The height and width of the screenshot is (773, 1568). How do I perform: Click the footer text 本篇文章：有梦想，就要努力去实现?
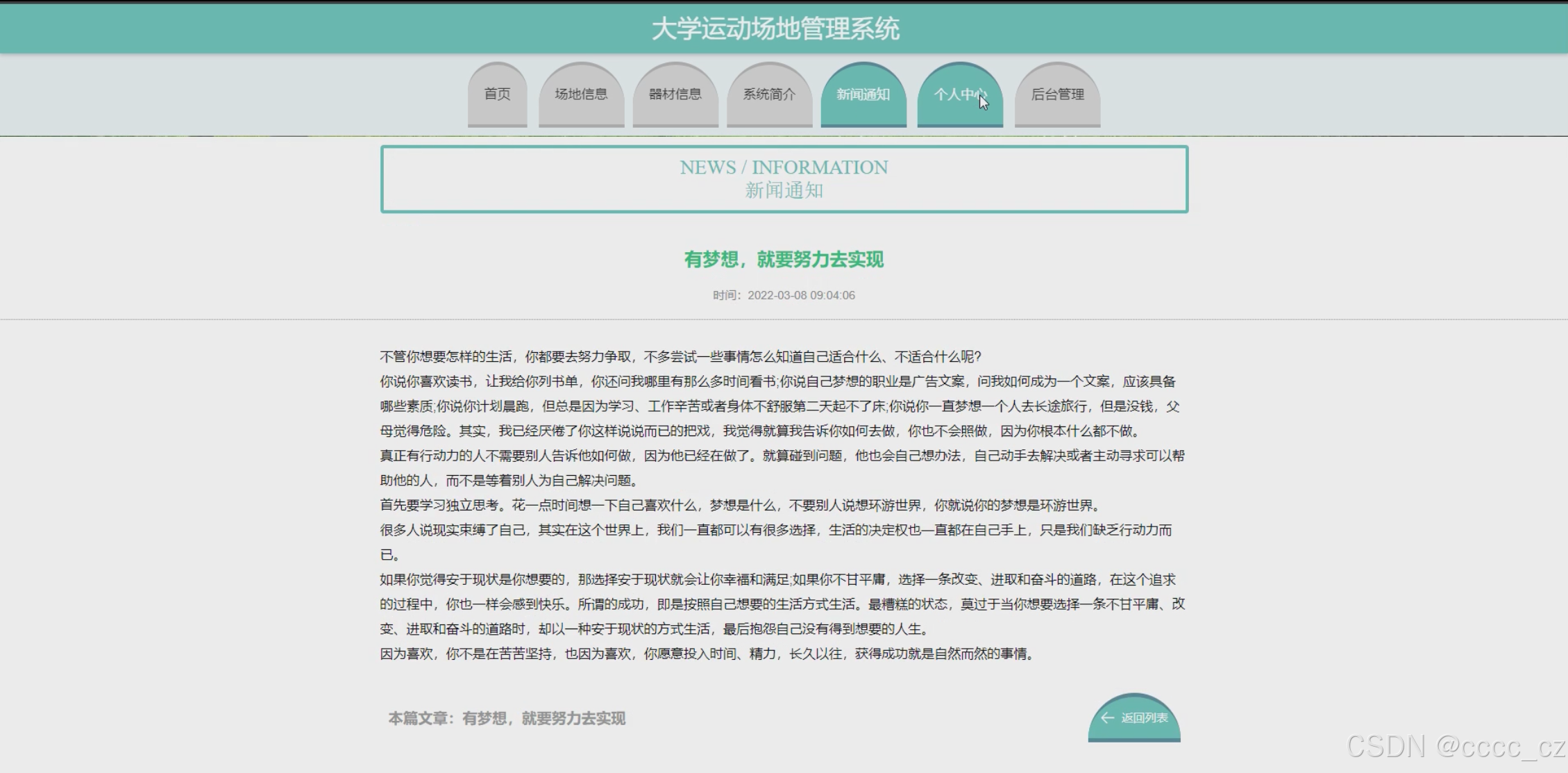click(x=507, y=718)
